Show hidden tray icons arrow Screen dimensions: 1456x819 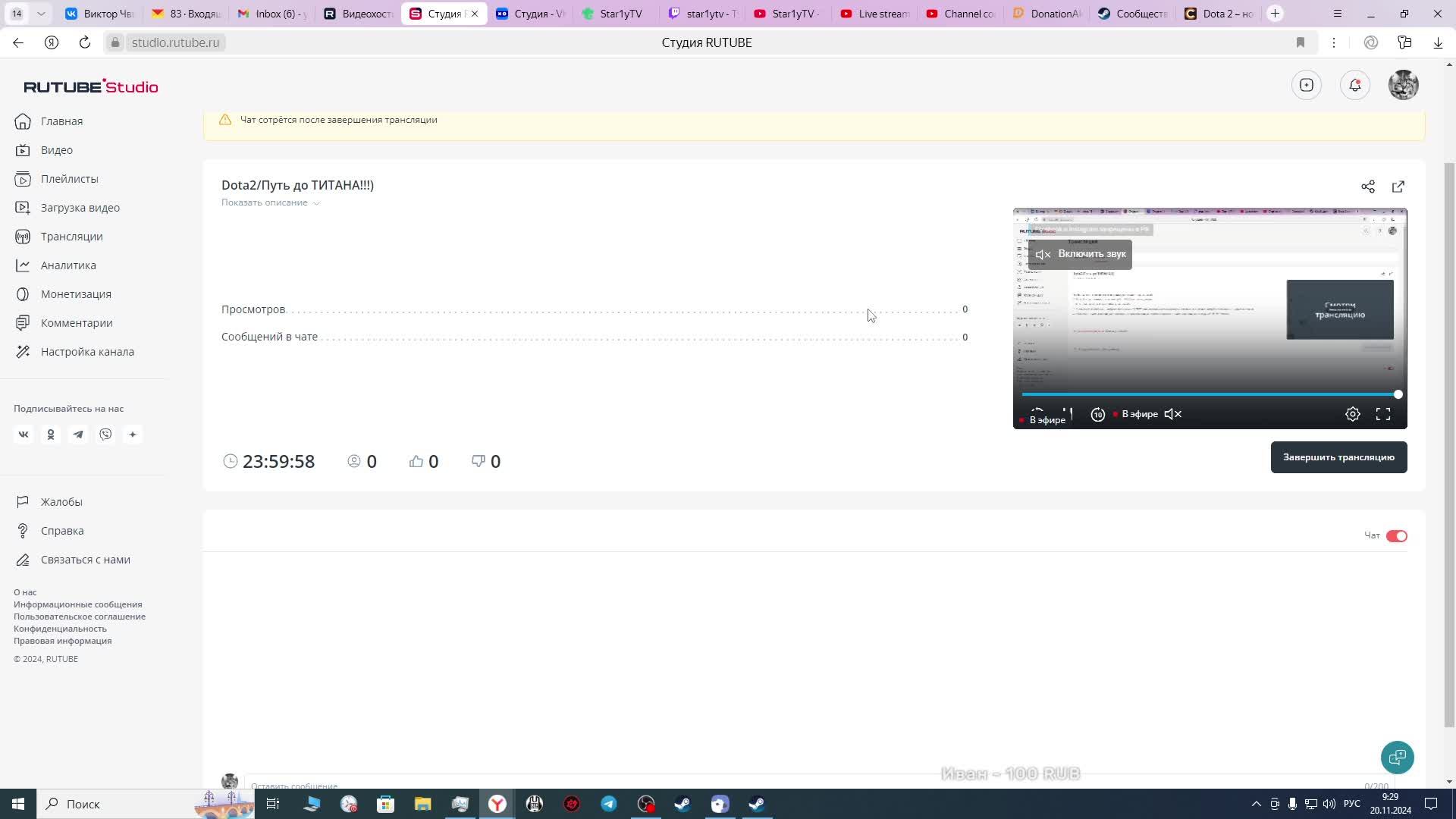1256,804
